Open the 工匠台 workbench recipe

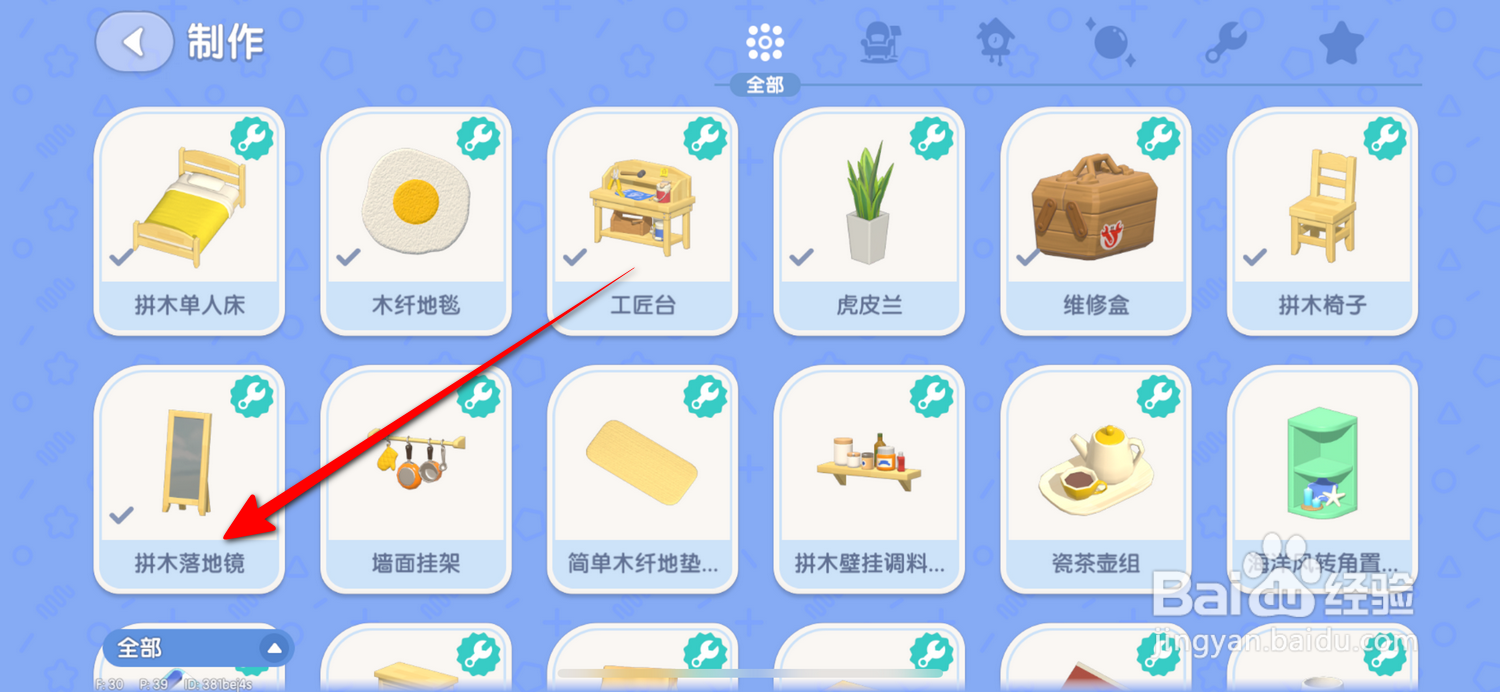[643, 221]
